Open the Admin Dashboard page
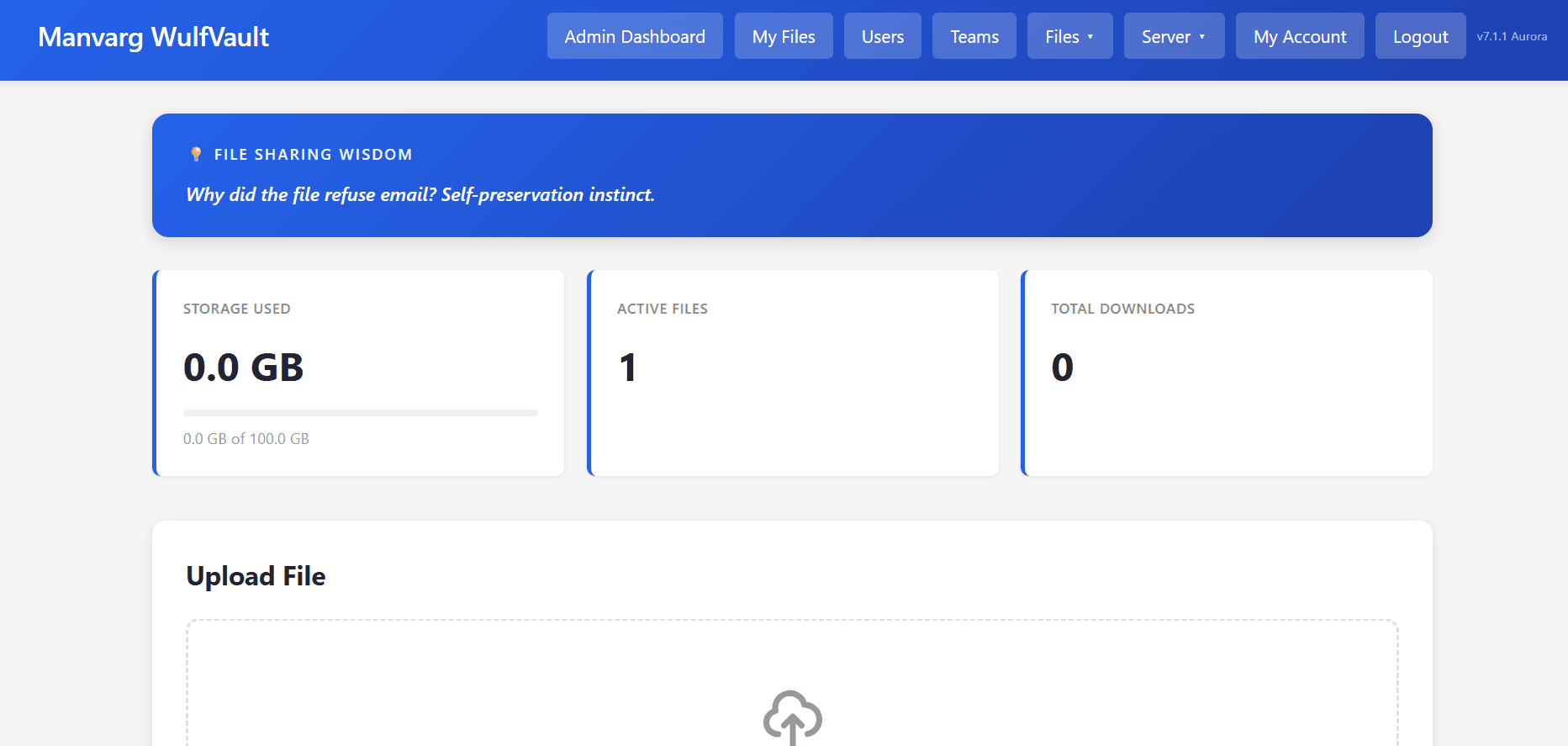The image size is (1568, 746). coord(635,36)
